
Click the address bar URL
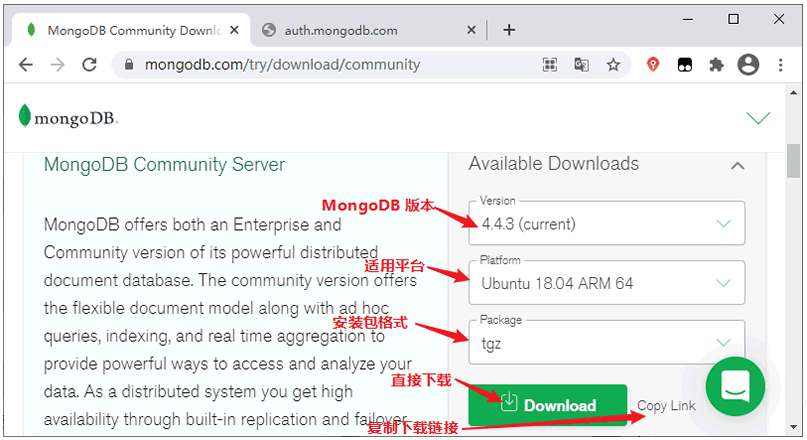pos(282,65)
